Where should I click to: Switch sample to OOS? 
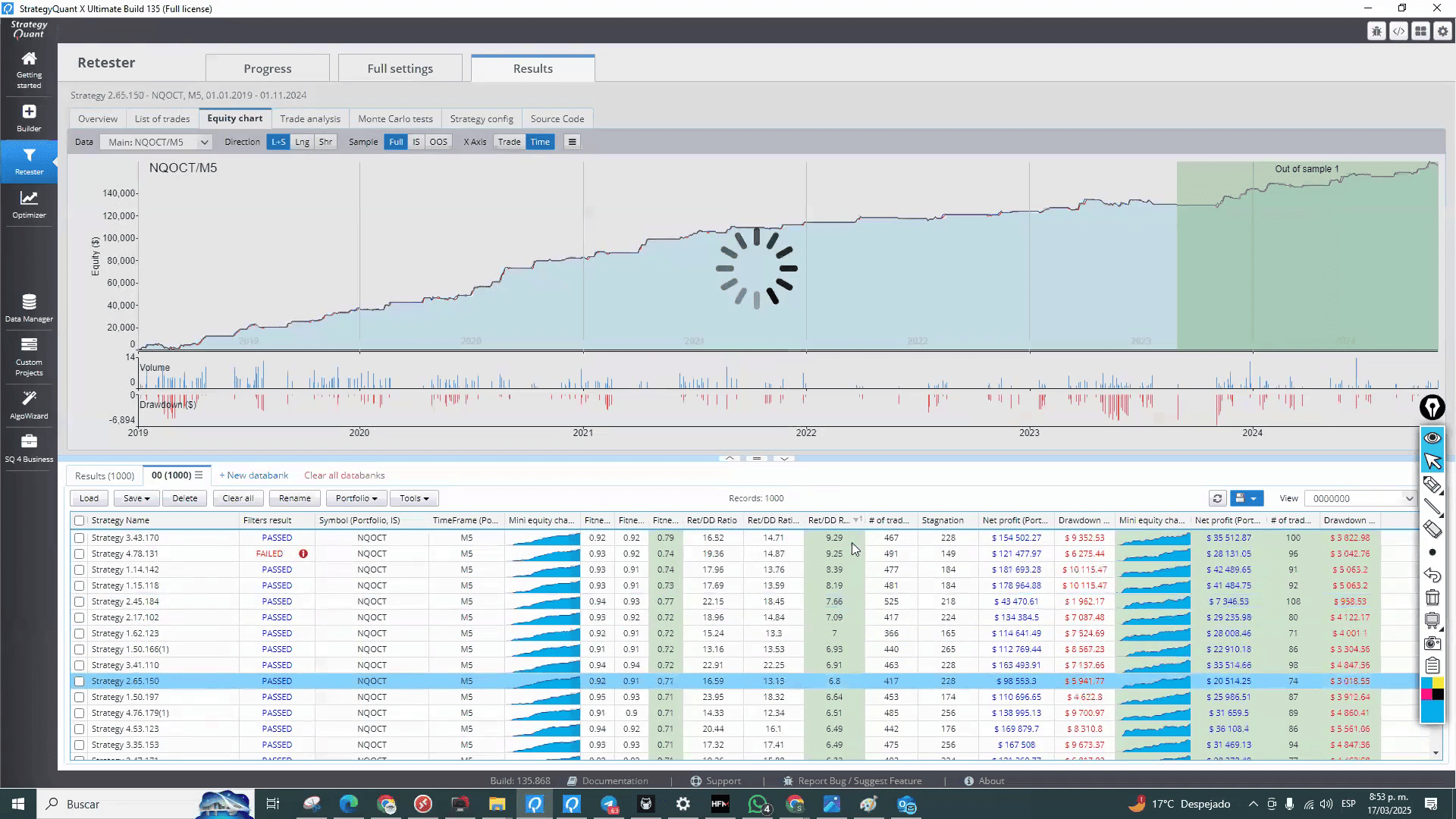tap(438, 142)
